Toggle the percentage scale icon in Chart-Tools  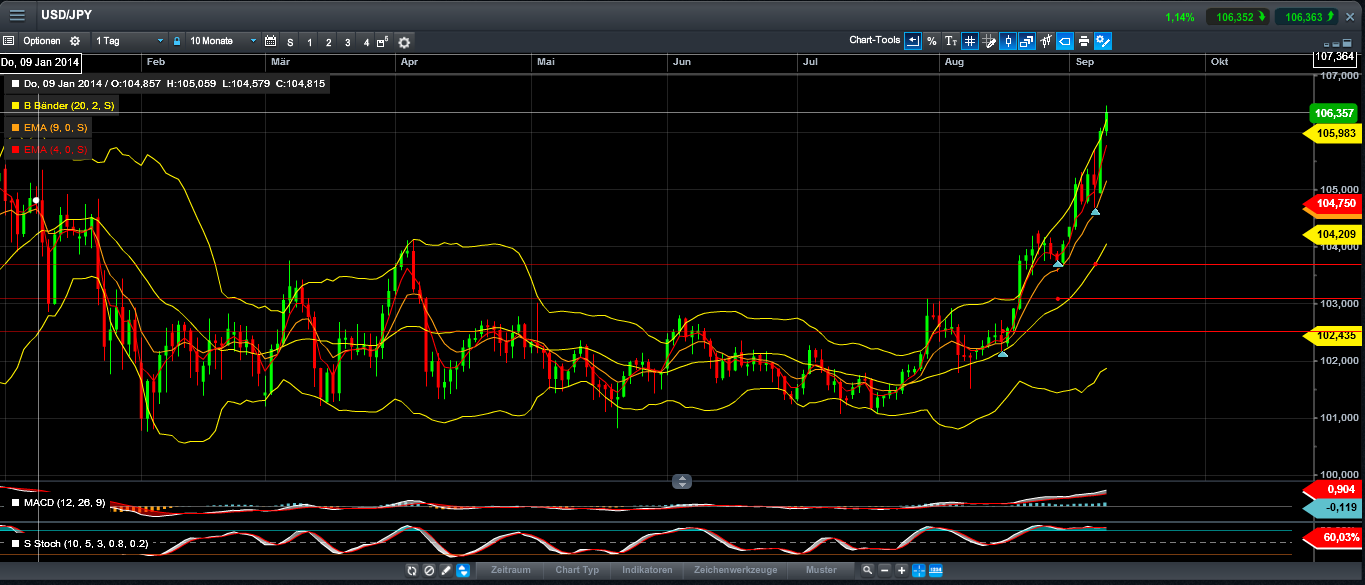(x=932, y=41)
